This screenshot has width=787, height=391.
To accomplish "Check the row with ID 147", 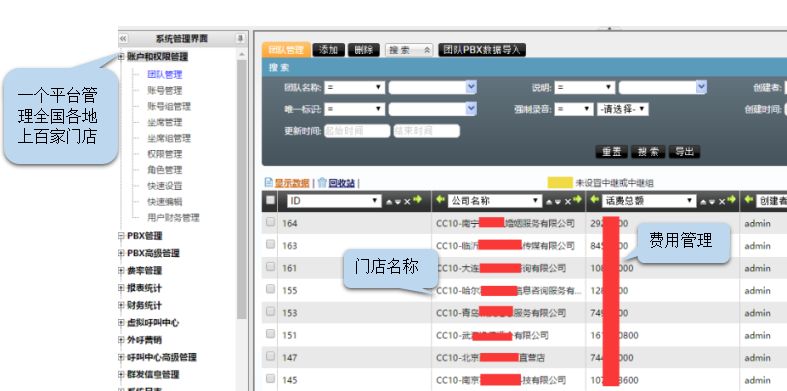I will click(271, 356).
